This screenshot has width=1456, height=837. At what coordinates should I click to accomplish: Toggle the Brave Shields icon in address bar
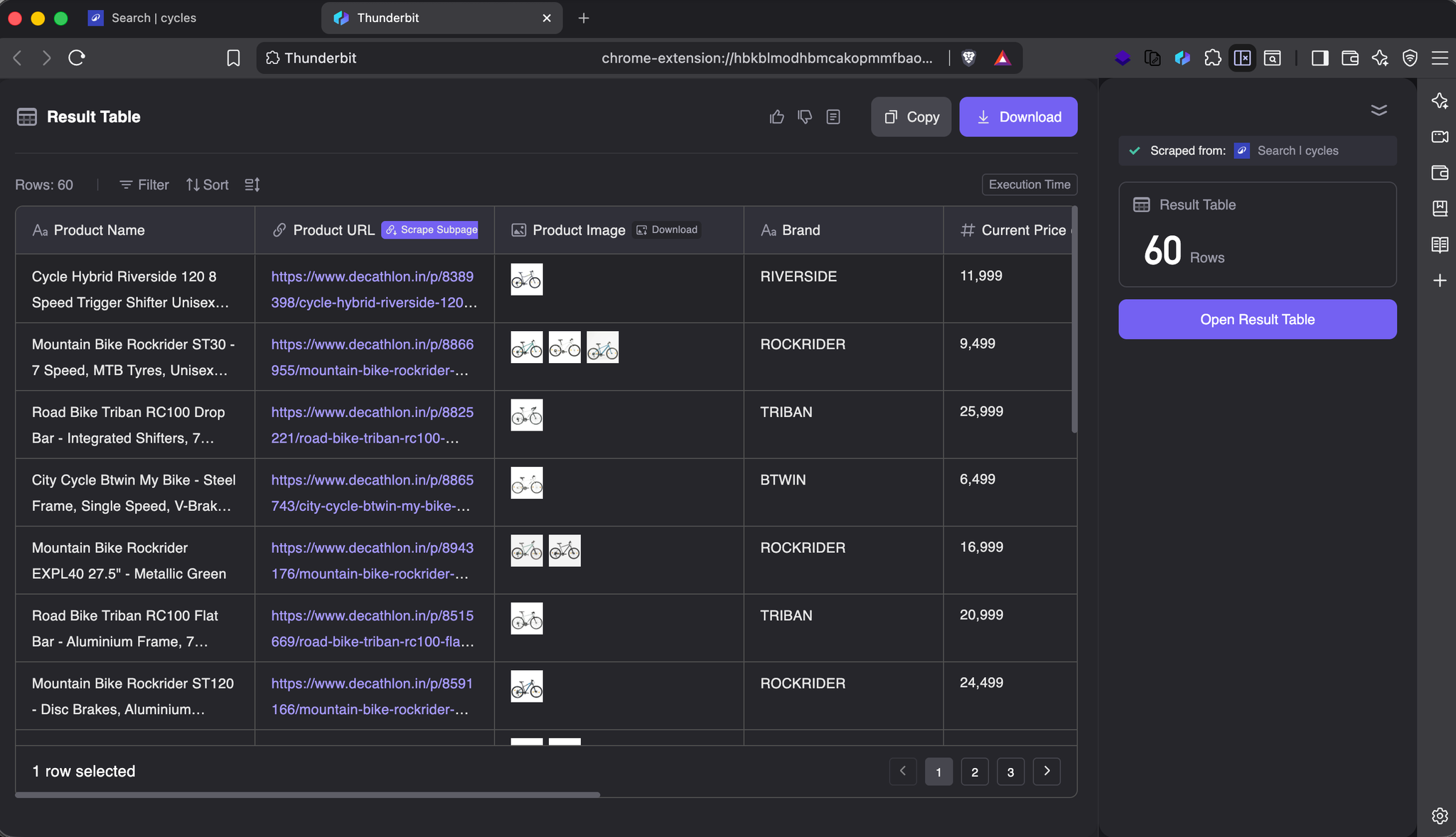(969, 58)
